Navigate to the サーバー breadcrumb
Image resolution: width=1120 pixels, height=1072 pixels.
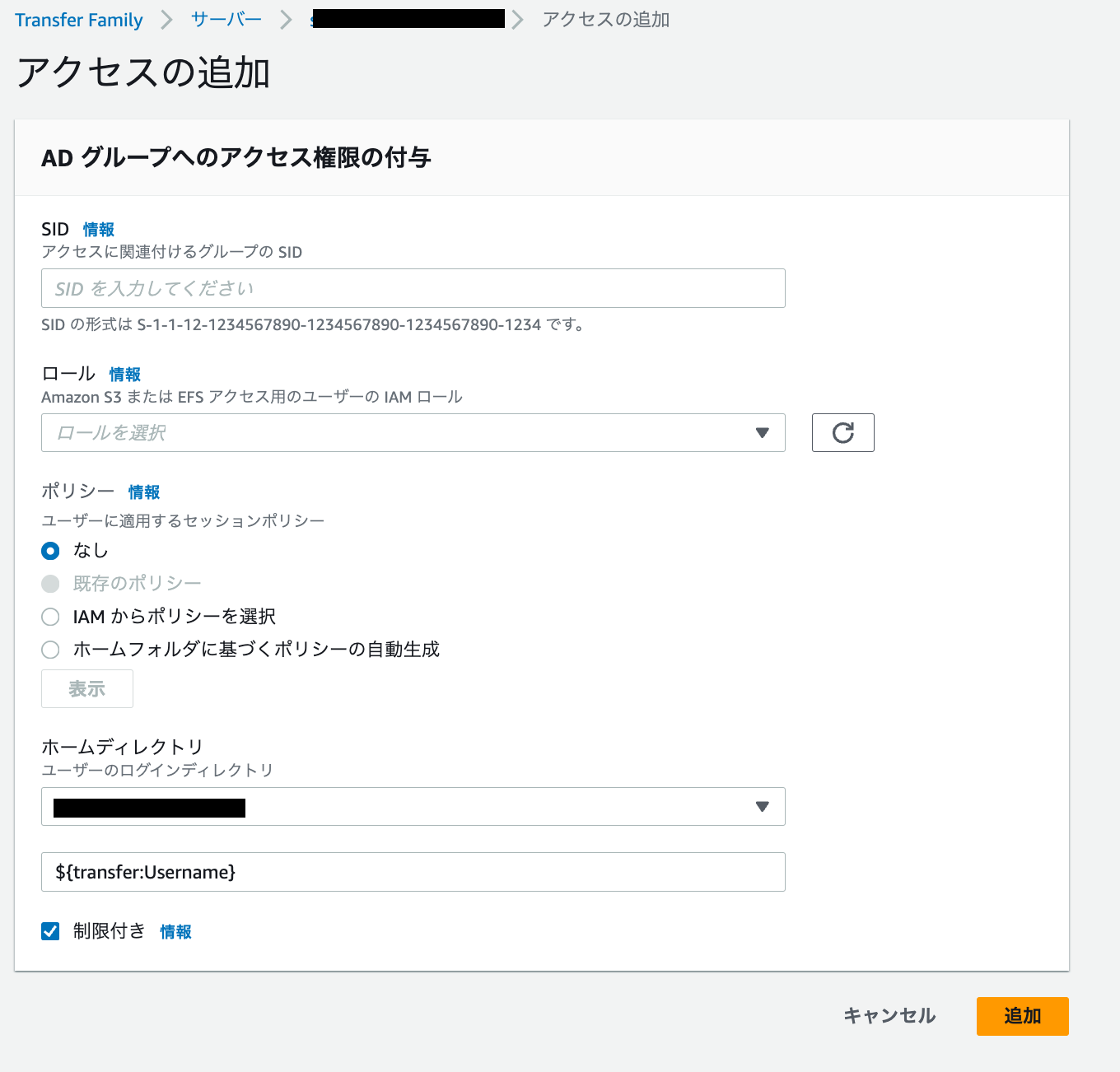(225, 20)
